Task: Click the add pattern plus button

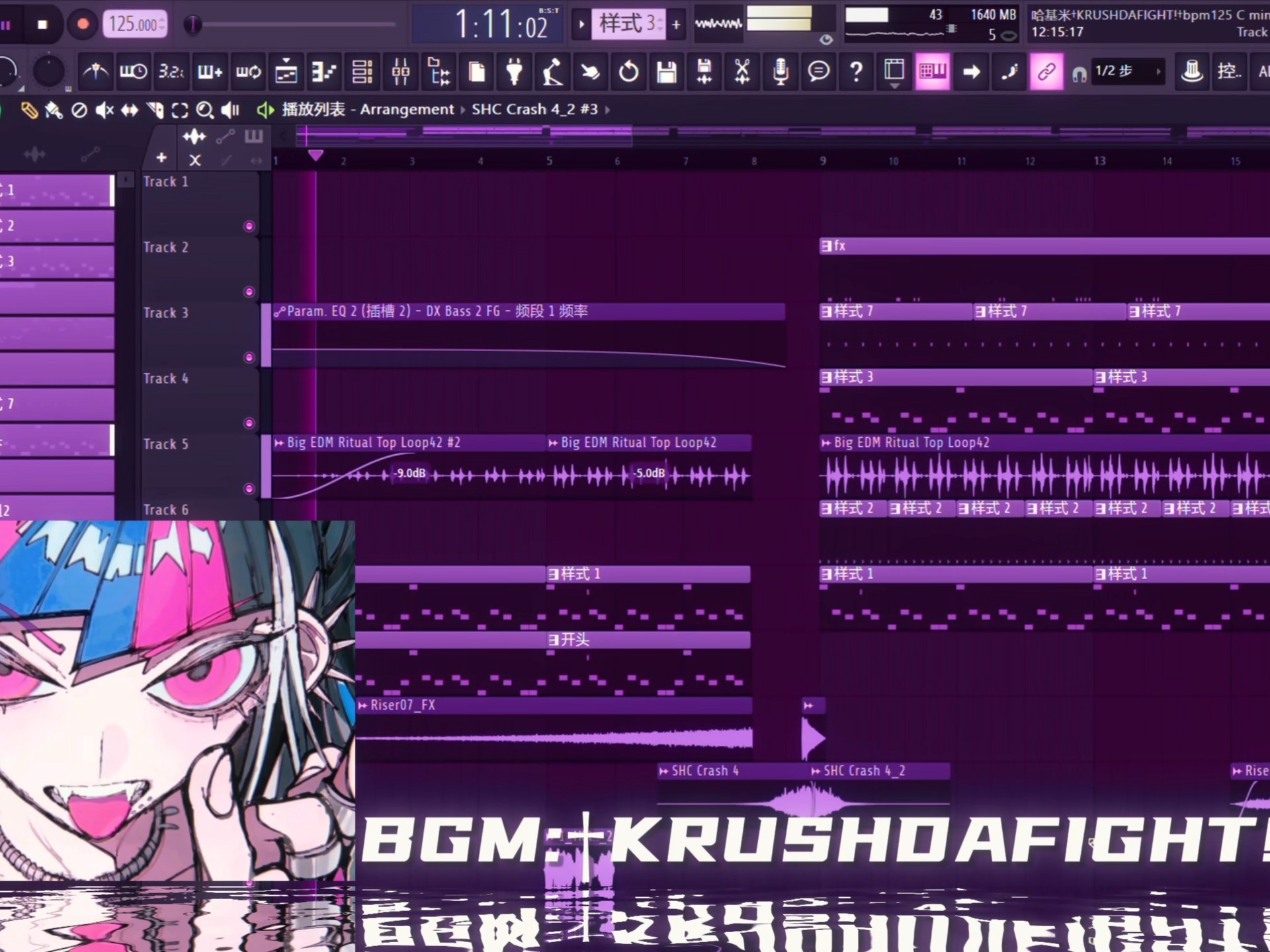Action: [x=676, y=24]
